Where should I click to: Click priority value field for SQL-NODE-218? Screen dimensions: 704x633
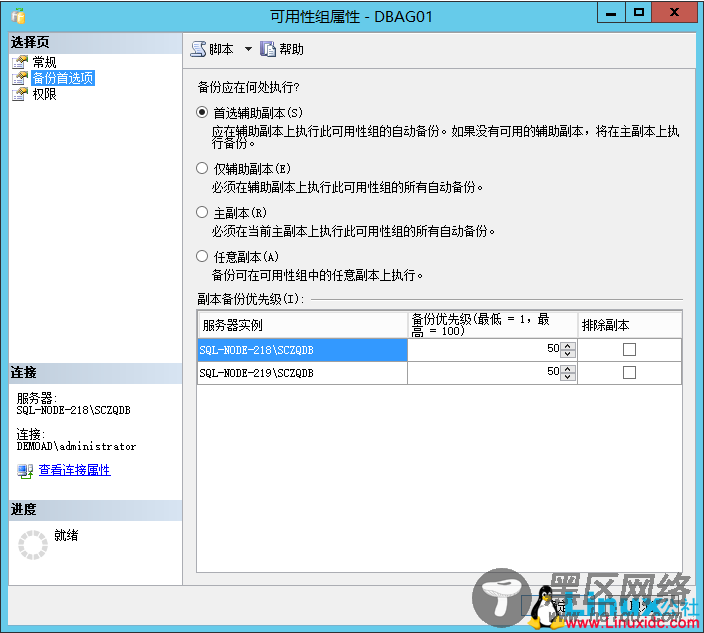point(485,349)
